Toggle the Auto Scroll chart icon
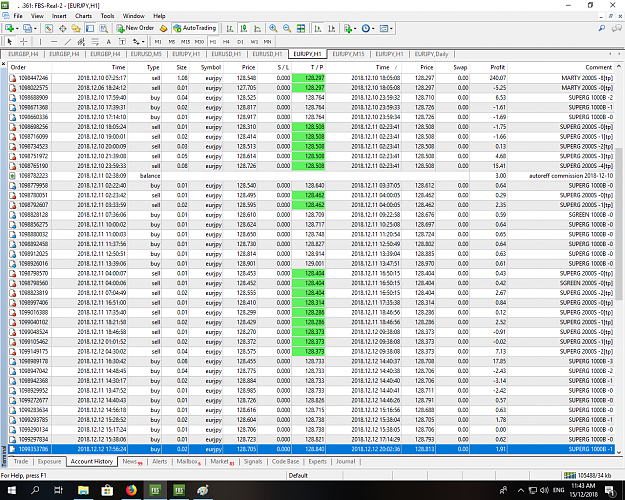Viewport: 625px width, 500px height. (318, 28)
